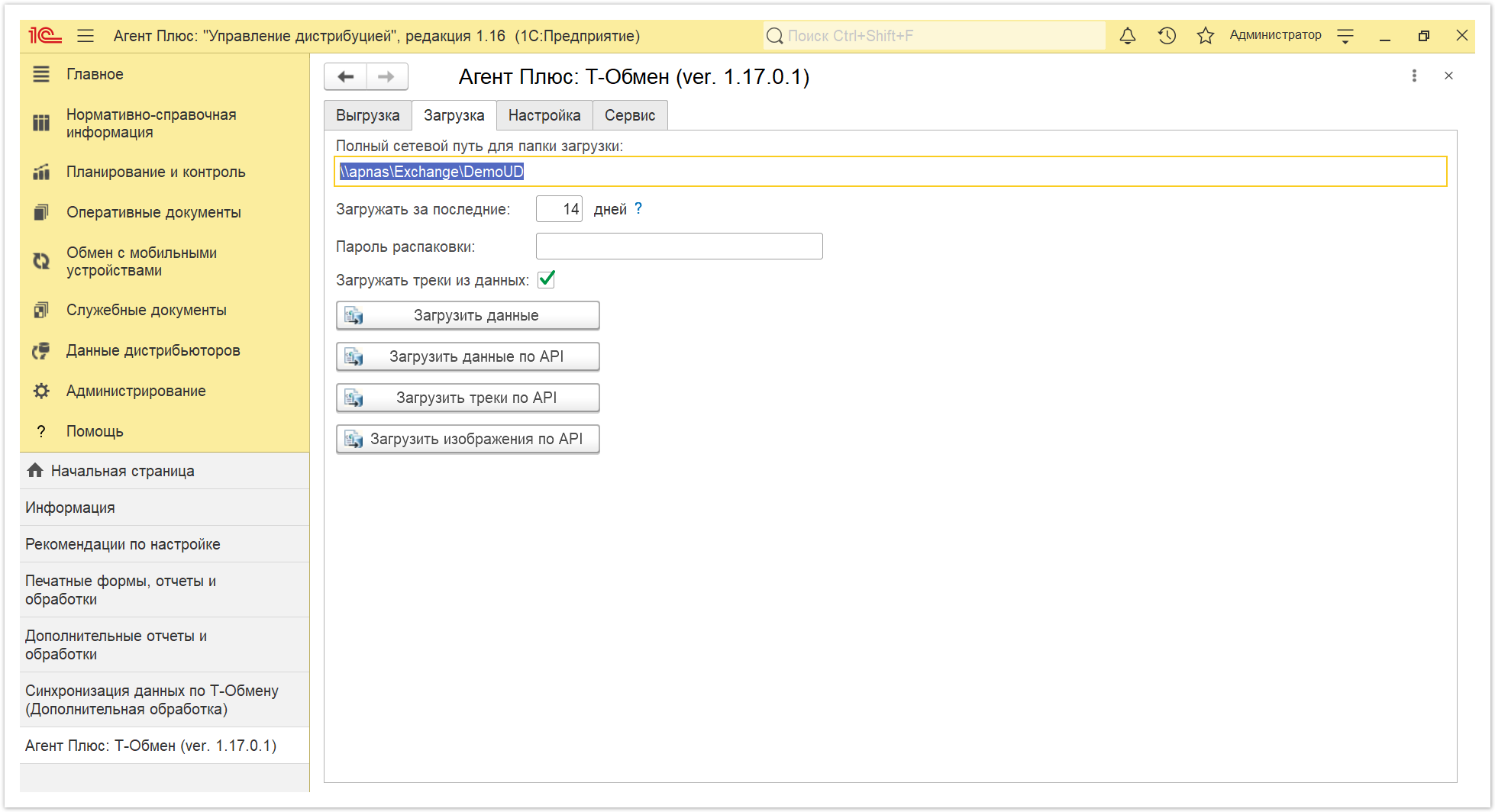Switch to the Настройка tab

tap(544, 115)
